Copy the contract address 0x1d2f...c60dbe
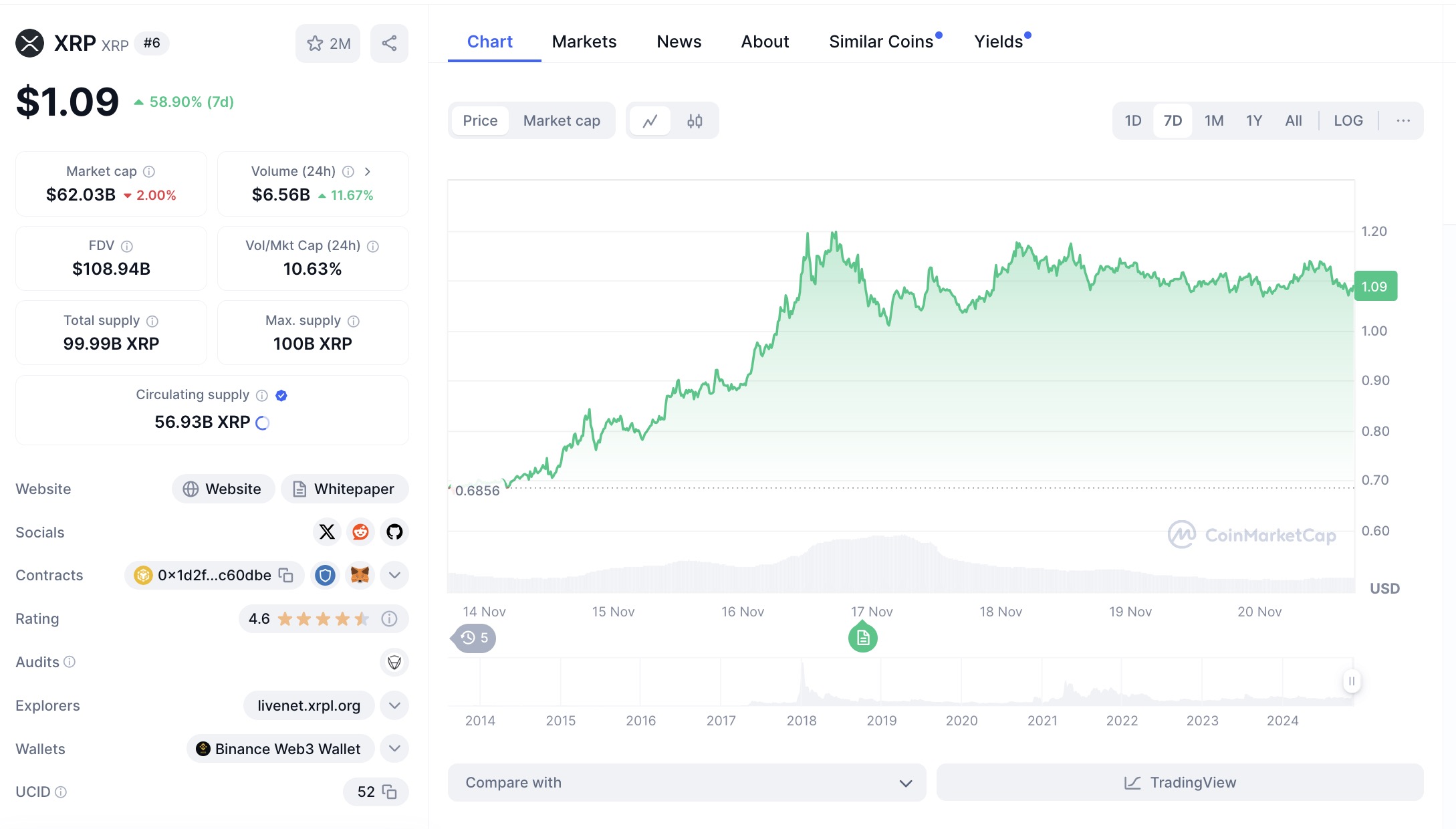The height and width of the screenshot is (829, 1456). coord(286,575)
